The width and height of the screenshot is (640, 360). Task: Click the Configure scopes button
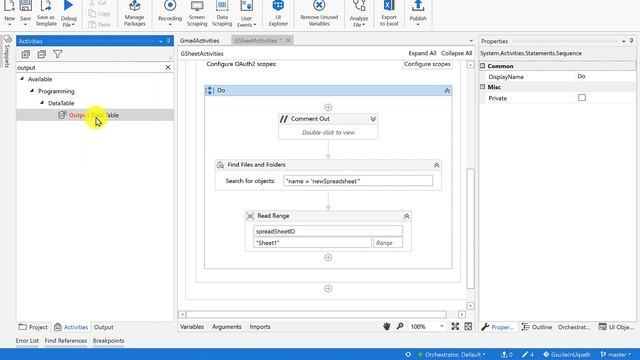pyautogui.click(x=427, y=64)
